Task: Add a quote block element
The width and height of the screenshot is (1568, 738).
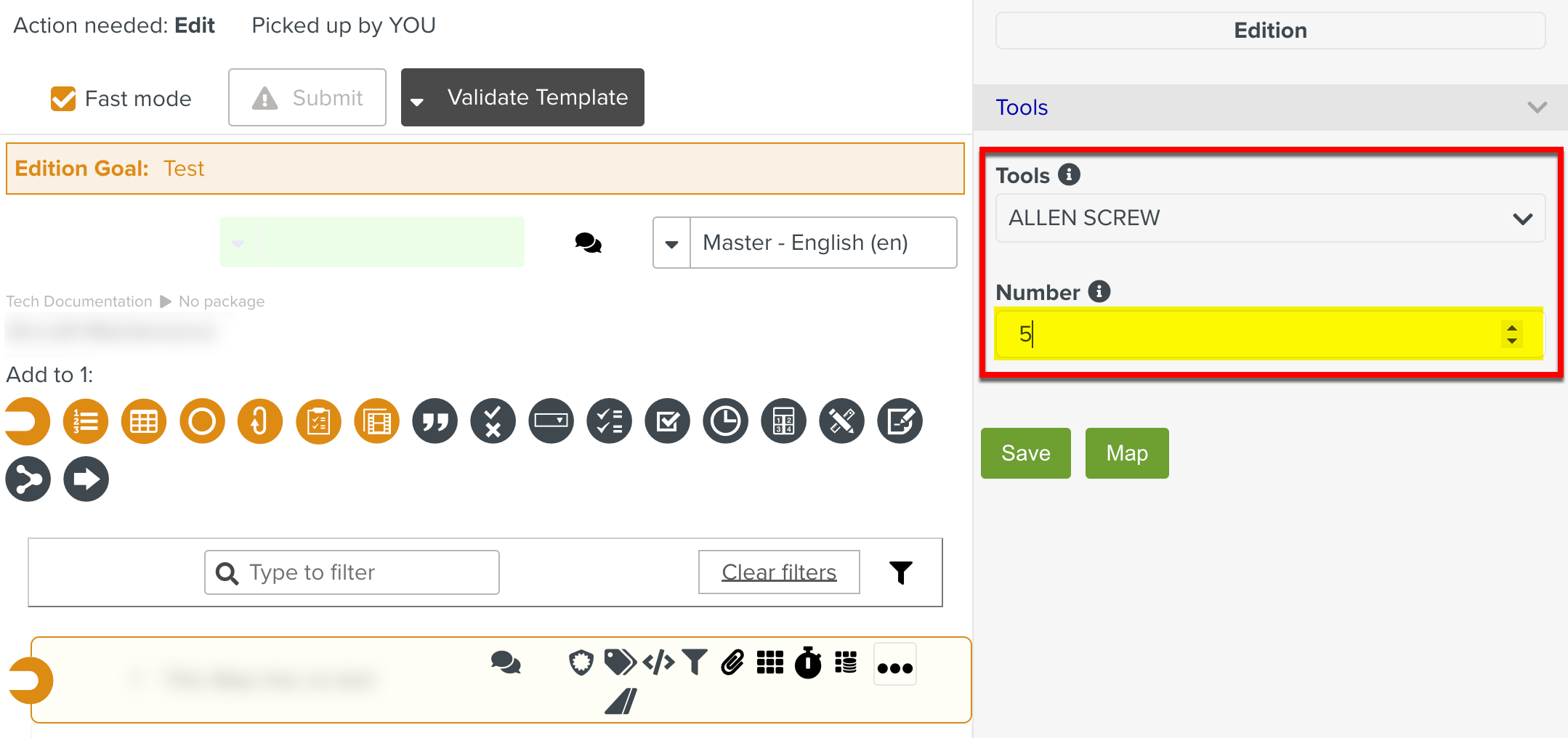Action: pos(435,421)
